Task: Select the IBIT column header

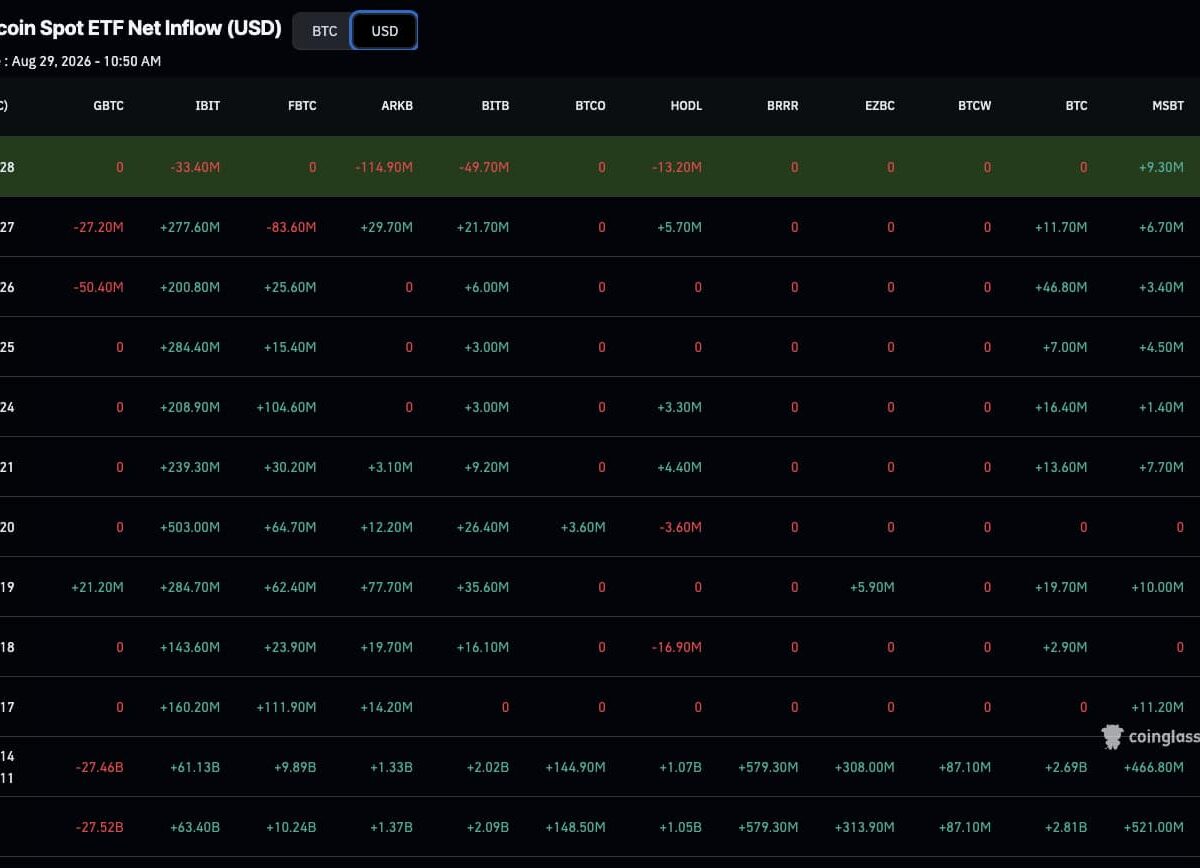Action: point(207,106)
